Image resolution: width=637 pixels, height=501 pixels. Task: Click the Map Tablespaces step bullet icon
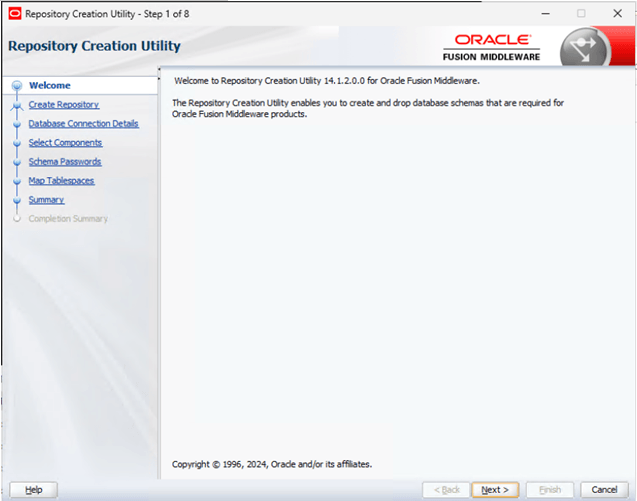pyautogui.click(x=17, y=182)
